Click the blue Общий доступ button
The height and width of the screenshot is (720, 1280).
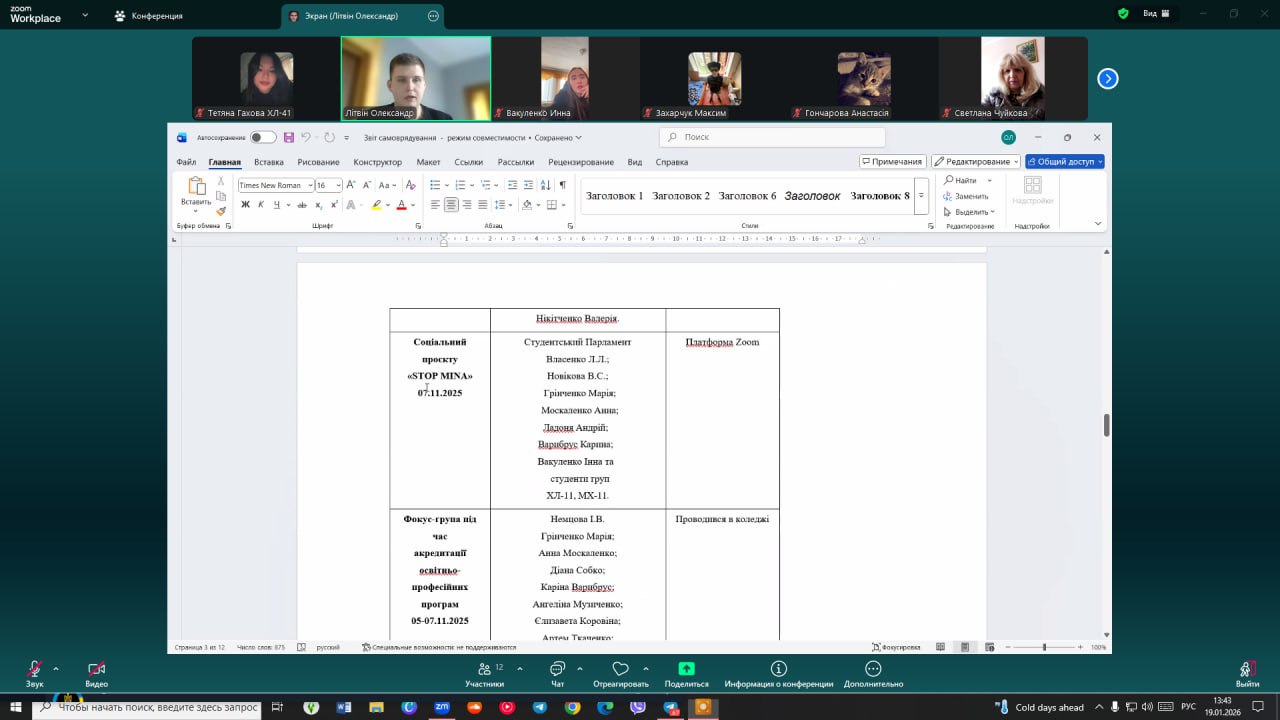(1064, 162)
